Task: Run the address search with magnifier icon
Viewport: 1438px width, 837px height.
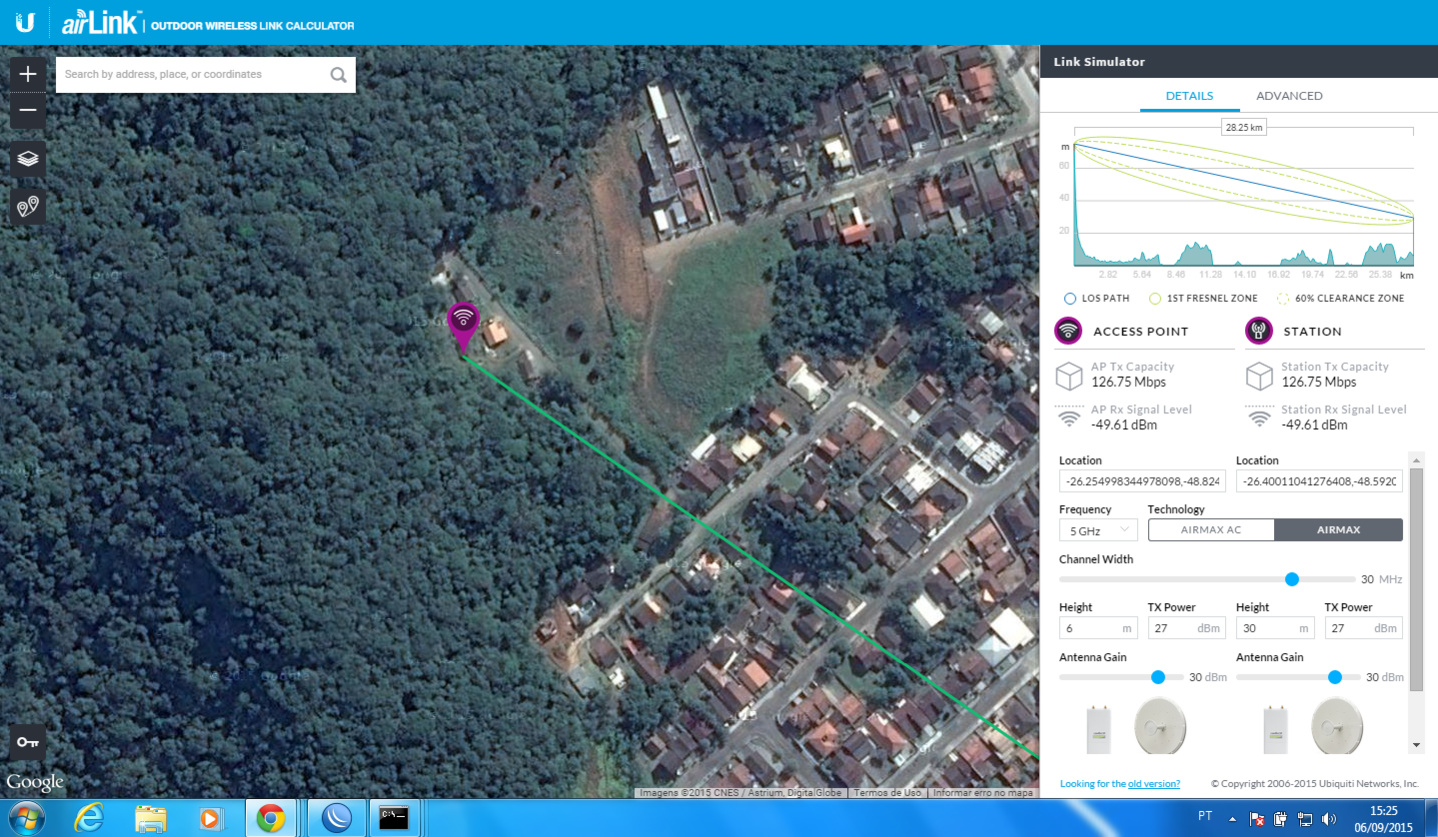Action: click(338, 74)
